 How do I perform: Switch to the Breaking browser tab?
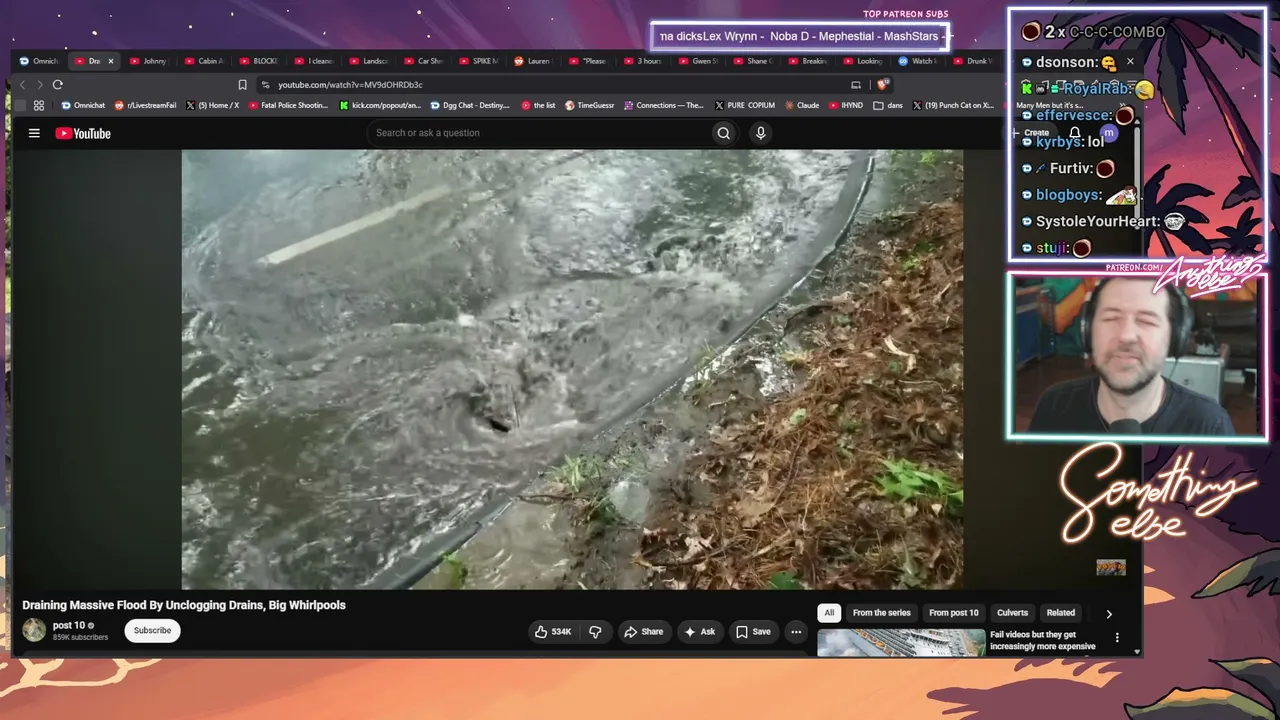809,61
